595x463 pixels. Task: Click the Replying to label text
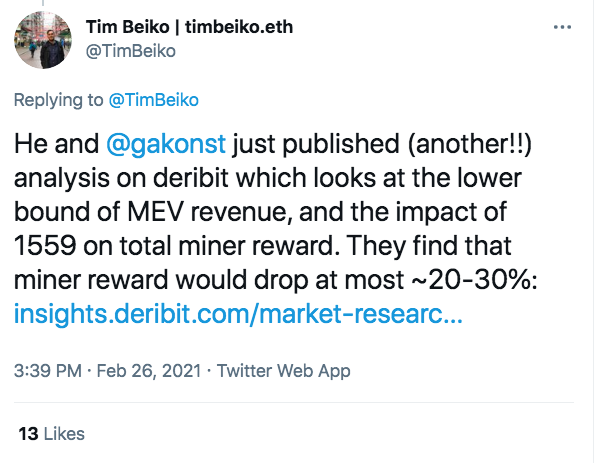(58, 100)
